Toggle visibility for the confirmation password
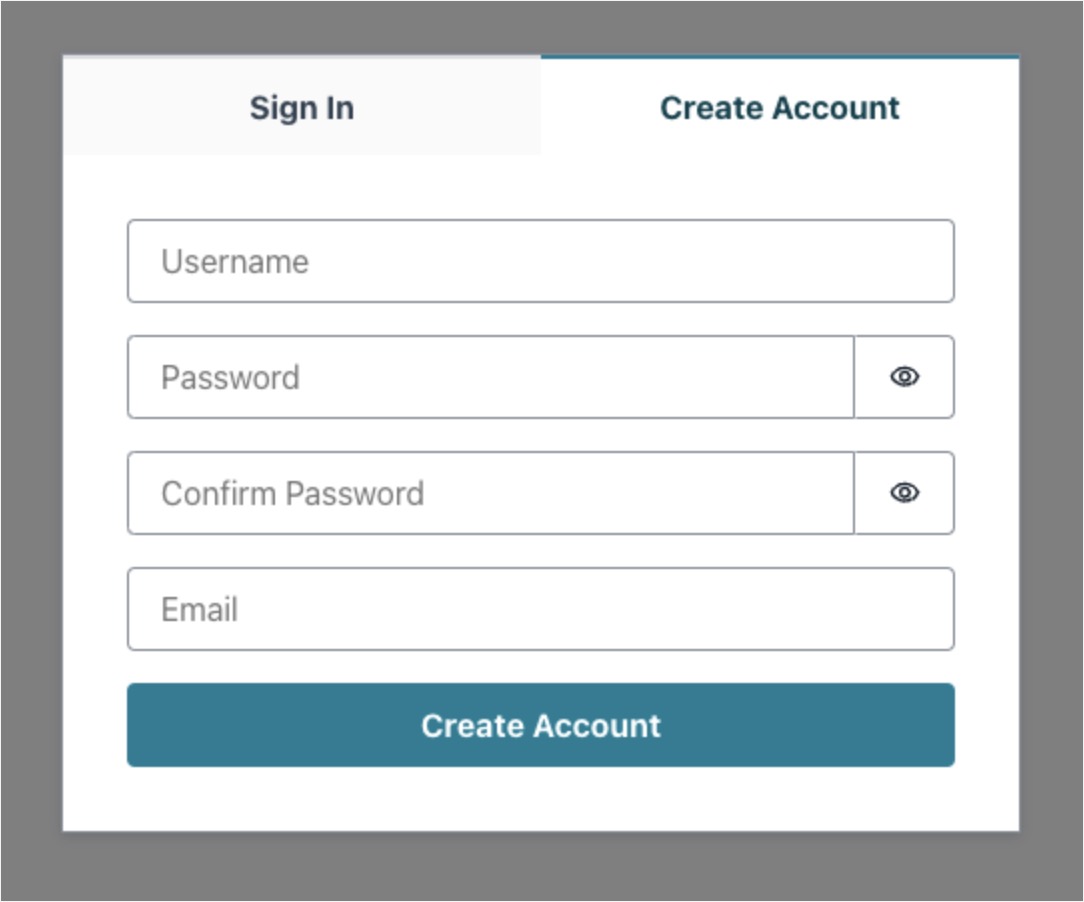The width and height of the screenshot is (1084, 902). 904,493
